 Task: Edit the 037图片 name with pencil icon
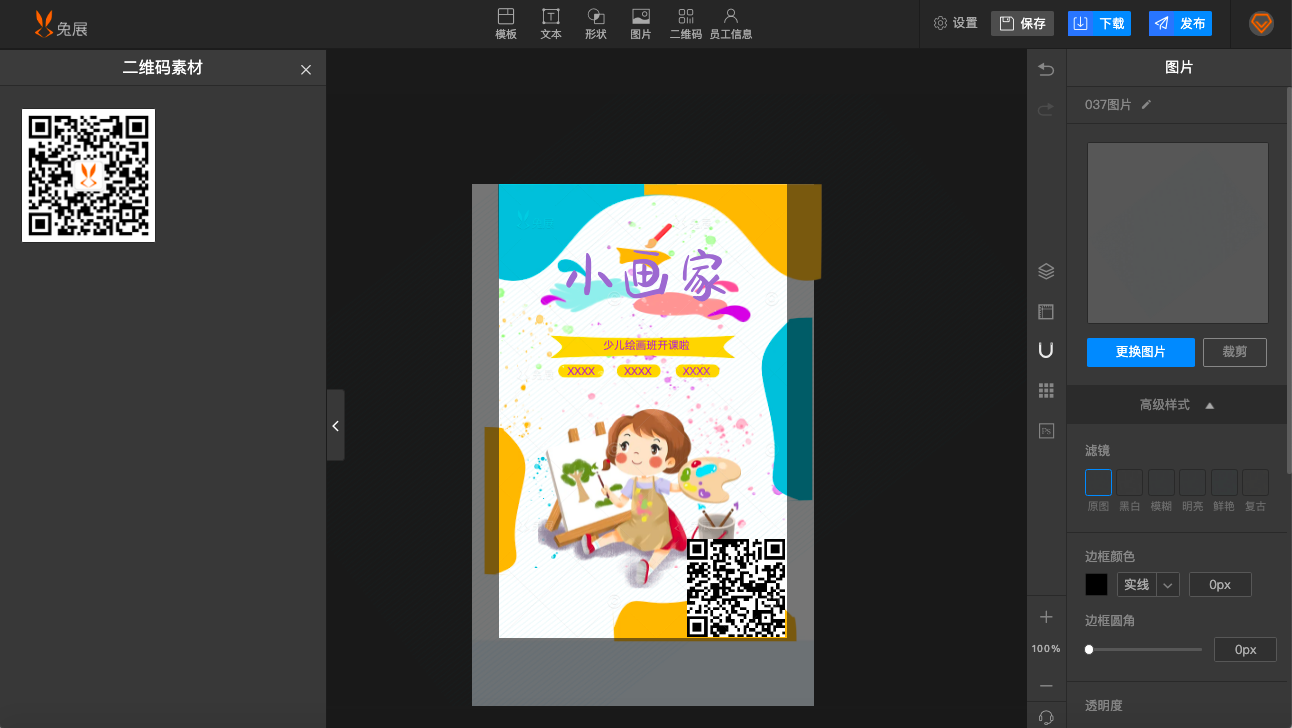(1146, 104)
